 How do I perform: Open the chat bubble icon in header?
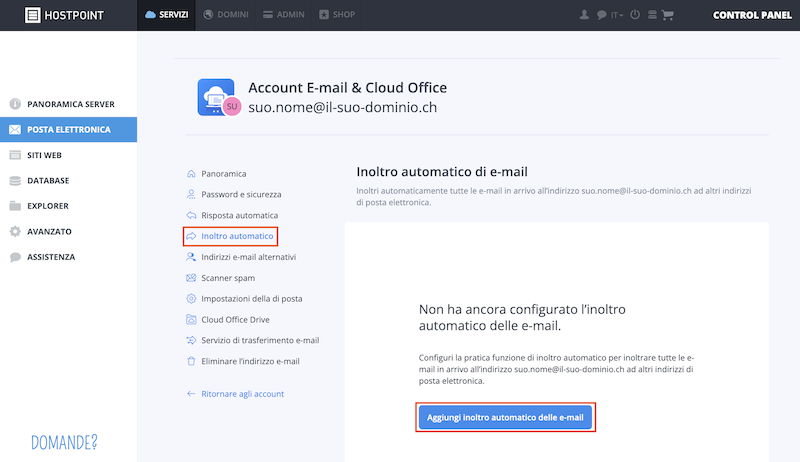tap(602, 15)
